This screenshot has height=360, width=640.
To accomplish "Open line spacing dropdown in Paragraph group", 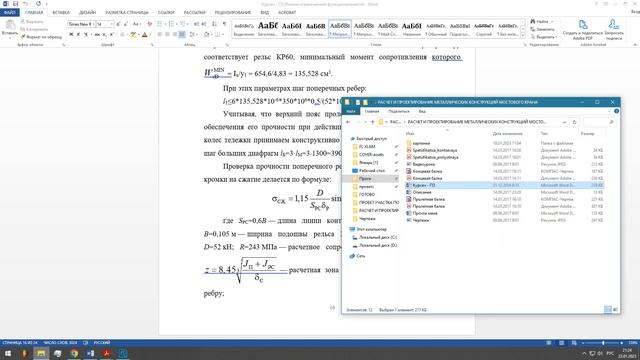I will [193, 35].
